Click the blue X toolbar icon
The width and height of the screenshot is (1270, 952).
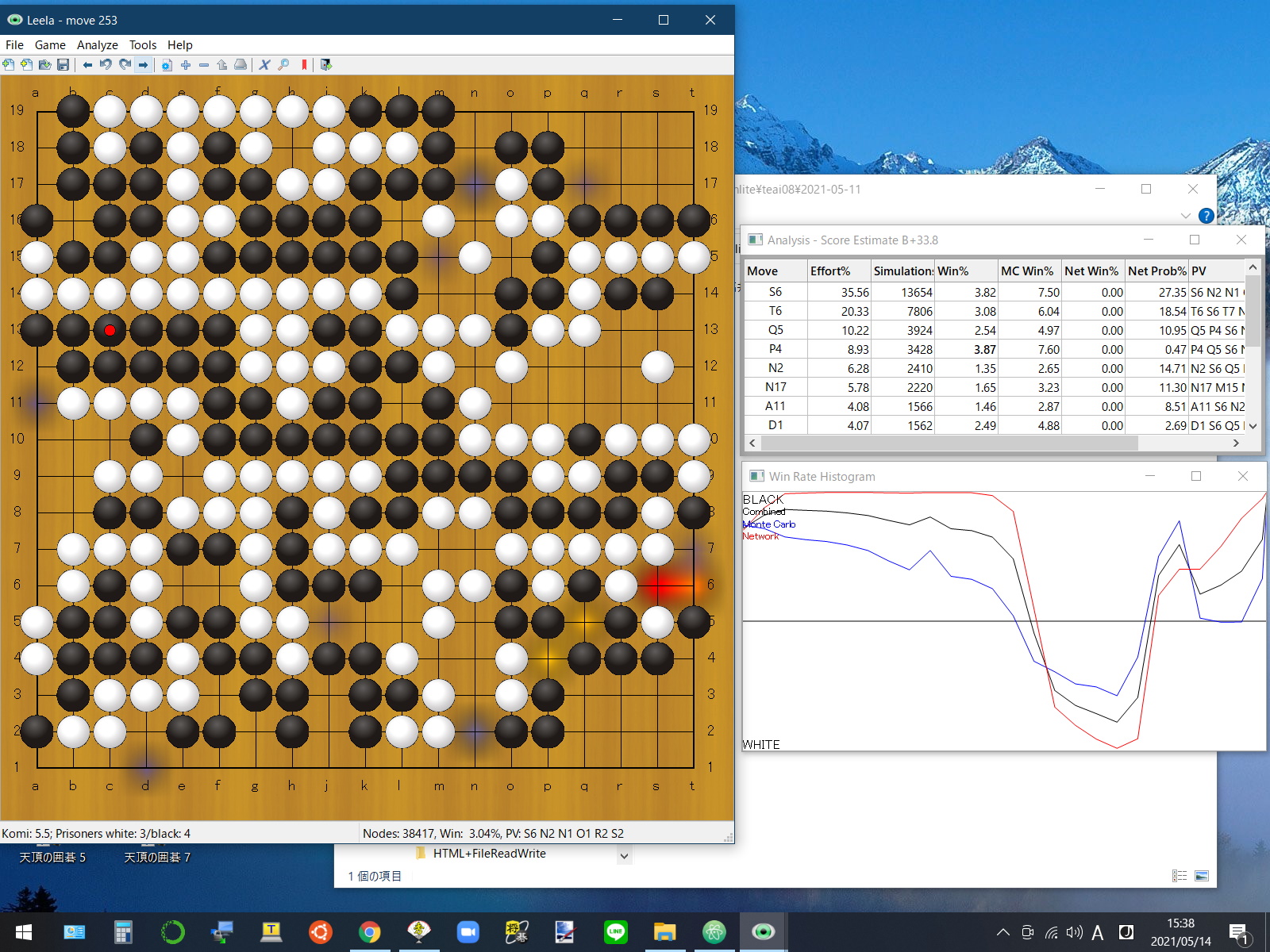click(x=265, y=65)
